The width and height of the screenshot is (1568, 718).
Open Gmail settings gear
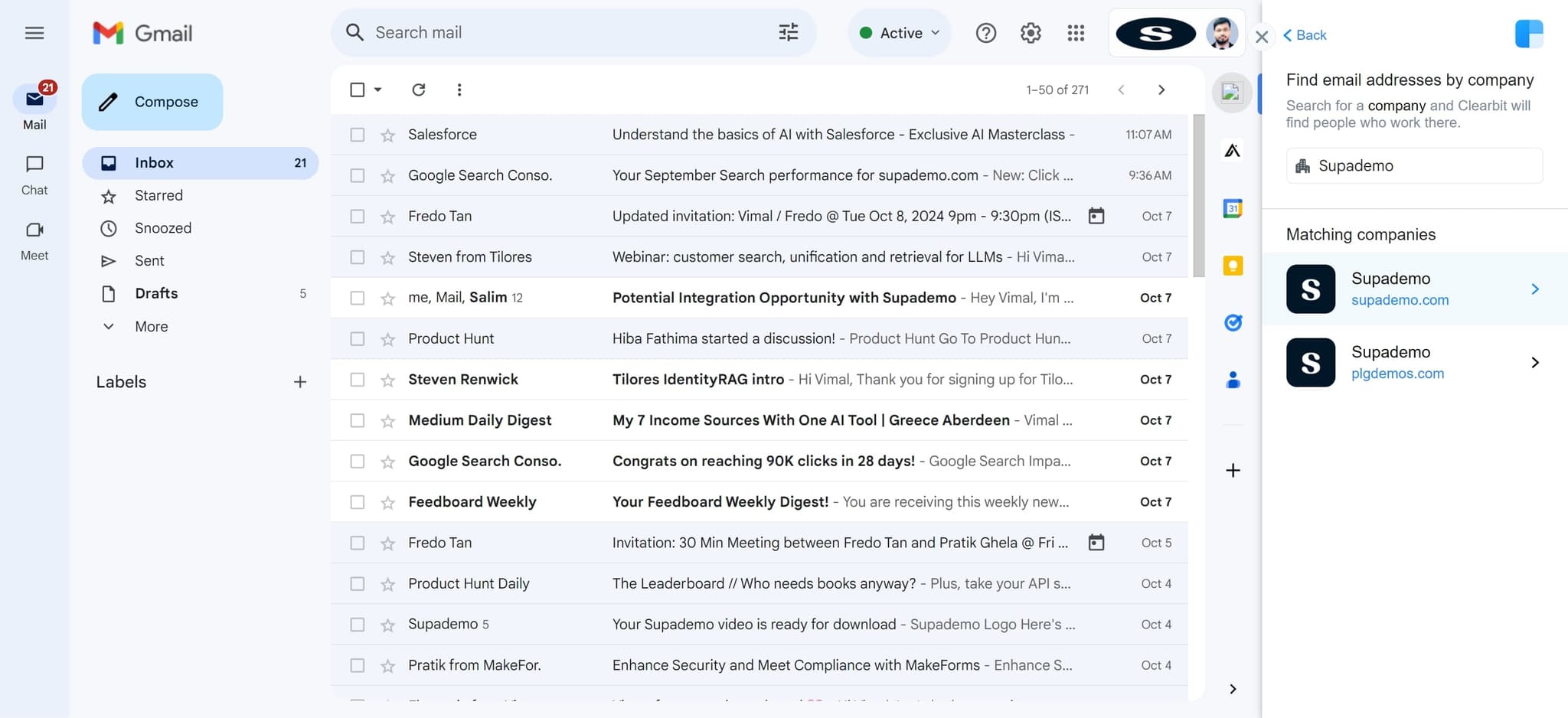point(1031,33)
